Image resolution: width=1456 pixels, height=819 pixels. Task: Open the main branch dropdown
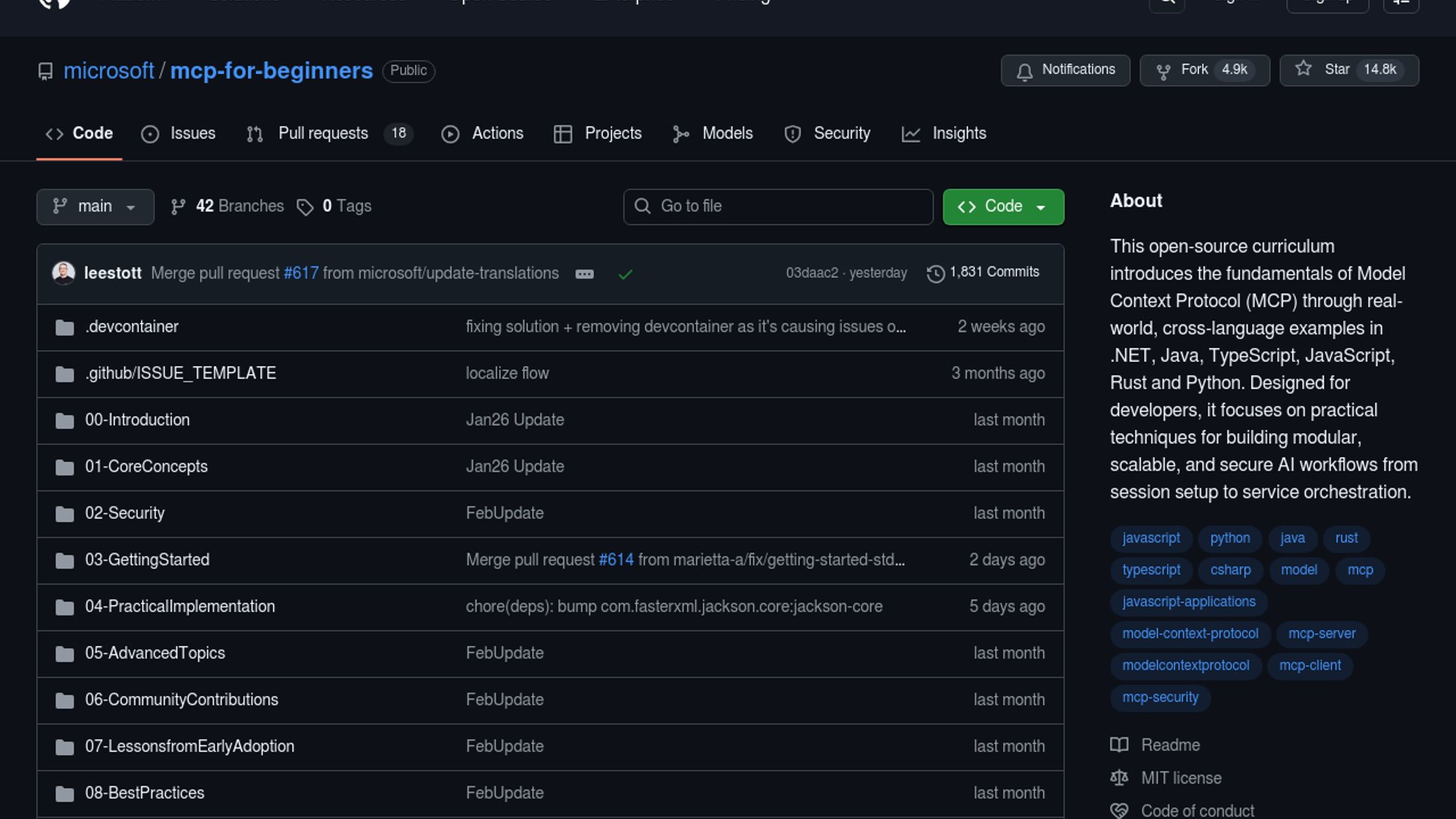coord(95,206)
